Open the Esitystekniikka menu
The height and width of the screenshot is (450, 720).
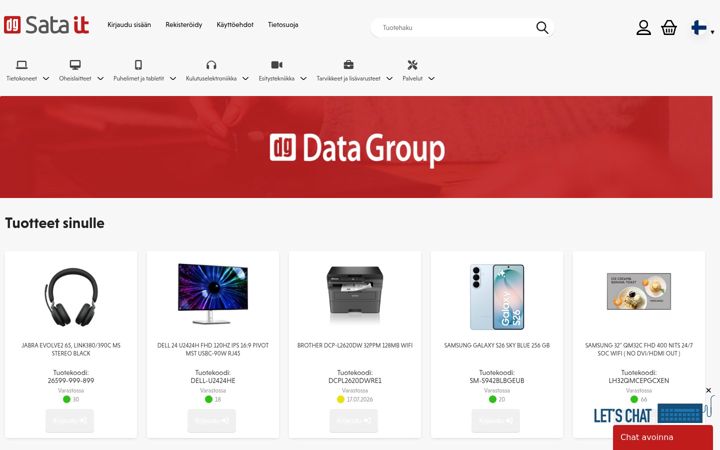[x=276, y=79]
